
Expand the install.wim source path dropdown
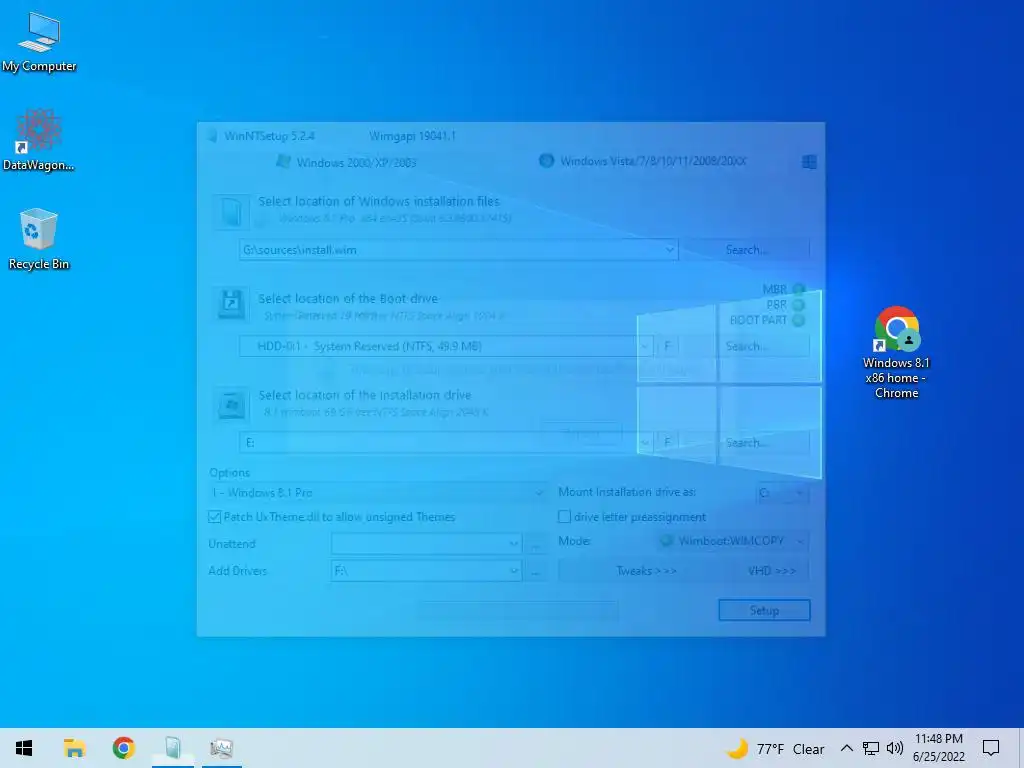(669, 249)
